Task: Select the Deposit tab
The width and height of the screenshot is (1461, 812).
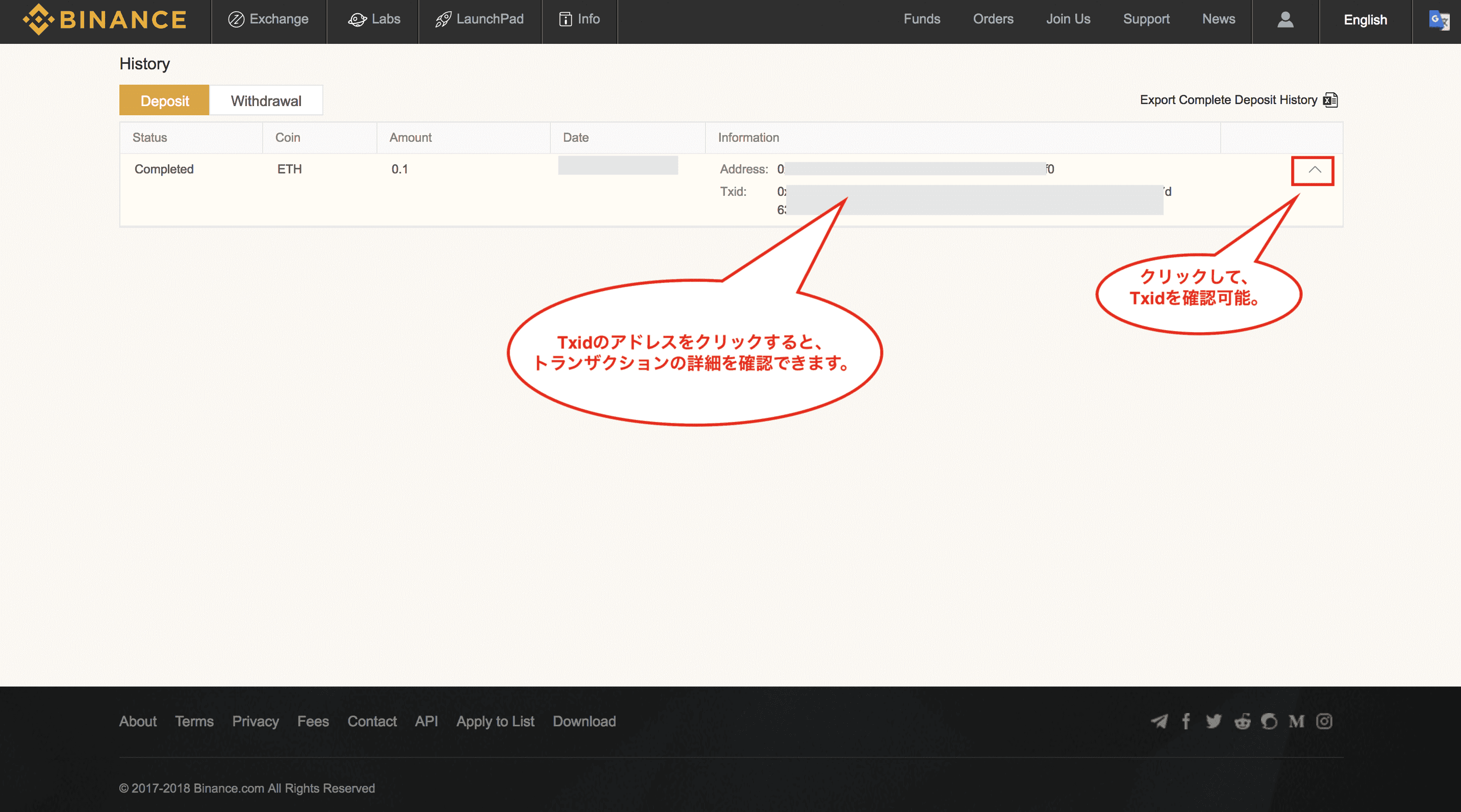Action: click(x=164, y=101)
